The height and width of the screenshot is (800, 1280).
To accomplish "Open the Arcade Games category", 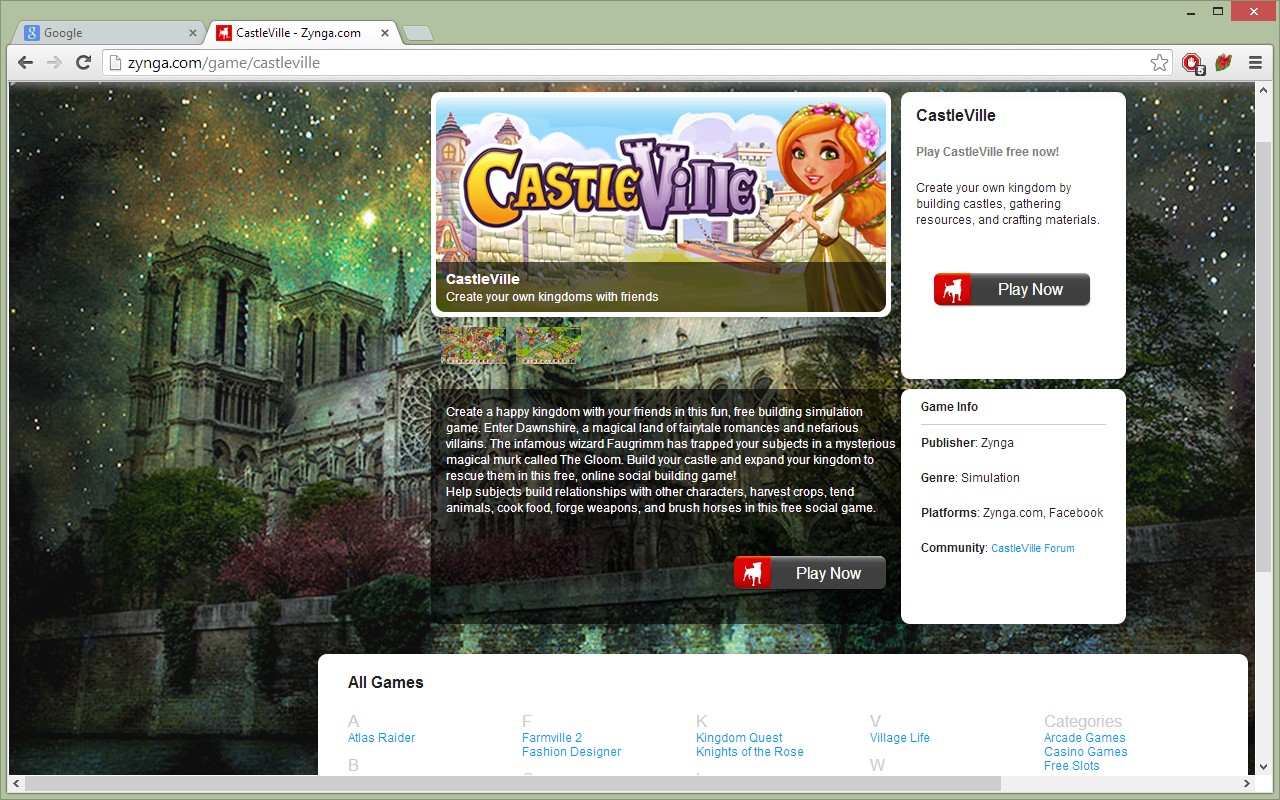I will pos(1085,738).
